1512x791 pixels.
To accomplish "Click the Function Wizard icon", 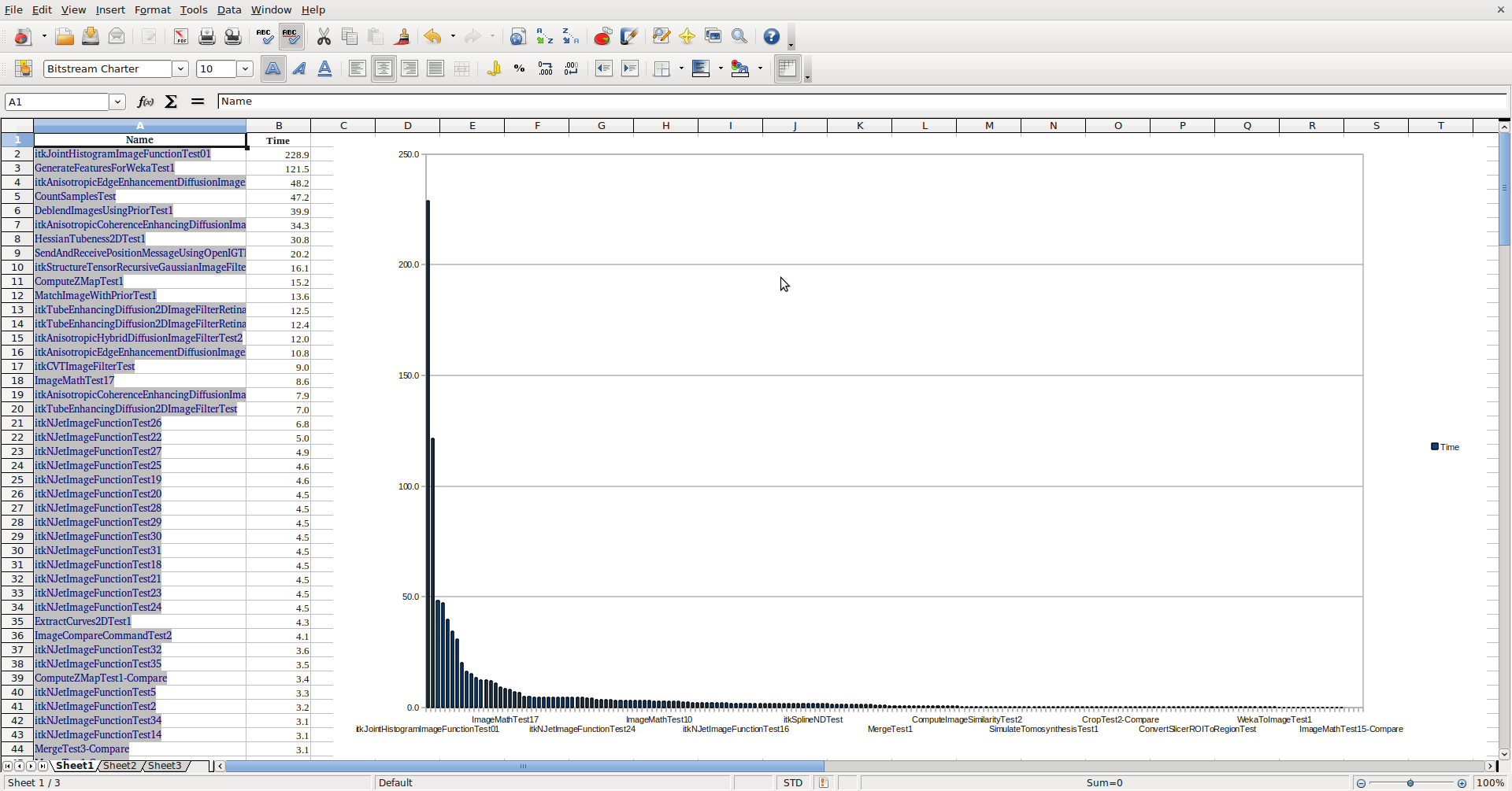I will [146, 102].
